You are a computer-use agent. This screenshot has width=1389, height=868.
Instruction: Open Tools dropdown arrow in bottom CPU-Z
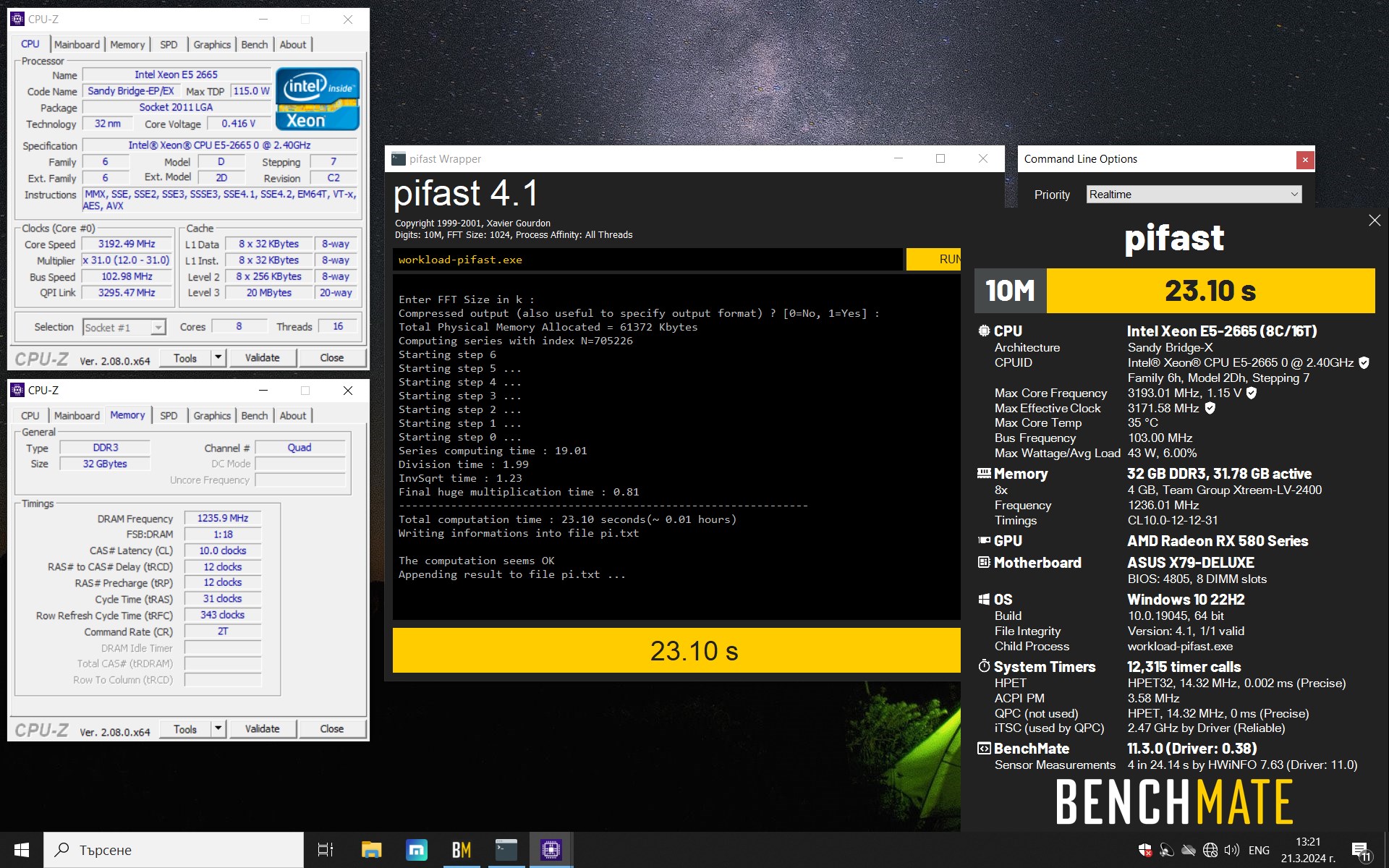[218, 728]
